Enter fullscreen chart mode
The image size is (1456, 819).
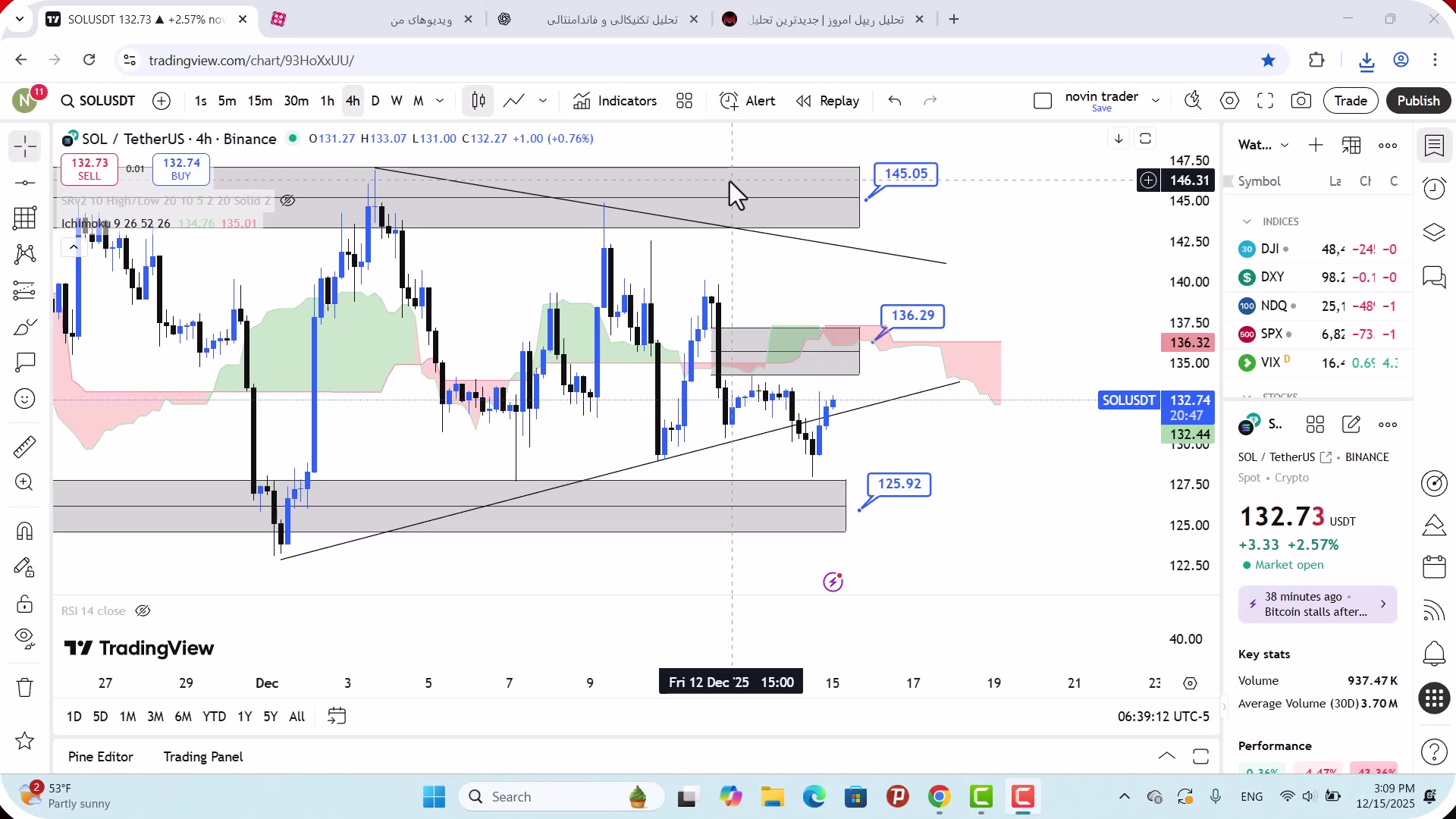(1265, 101)
